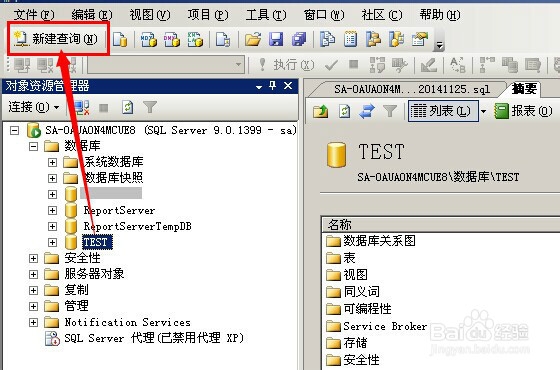560x370 pixels.
Task: Open the Window (窗口) menu
Action: (324, 15)
